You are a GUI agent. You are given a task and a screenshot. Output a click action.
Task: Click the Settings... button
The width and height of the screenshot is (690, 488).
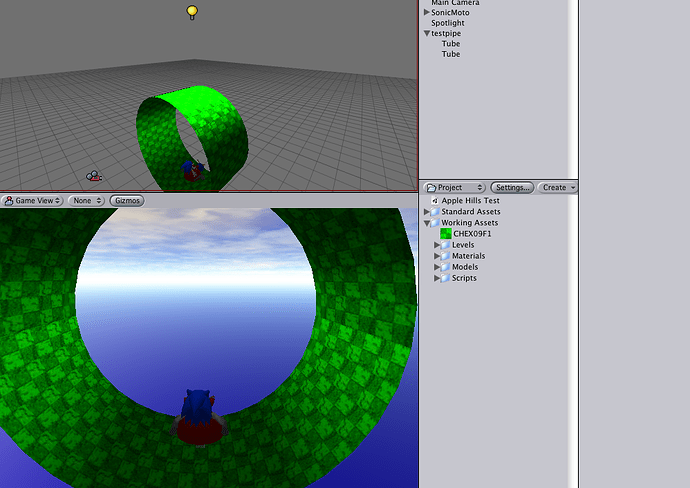pos(512,187)
